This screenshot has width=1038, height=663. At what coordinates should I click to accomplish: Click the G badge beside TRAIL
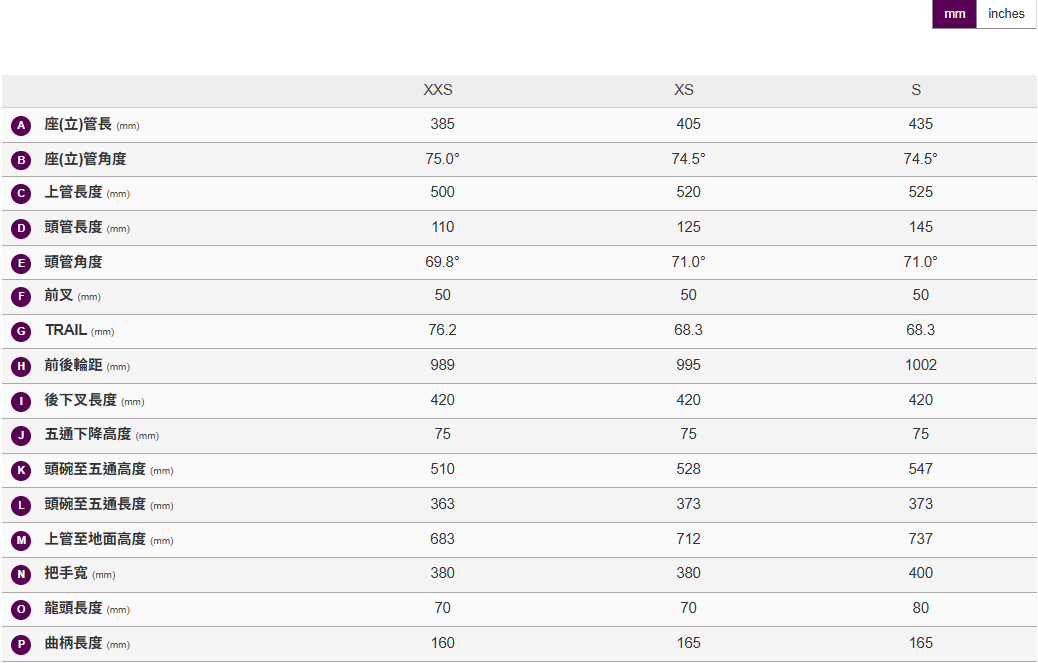[x=21, y=332]
